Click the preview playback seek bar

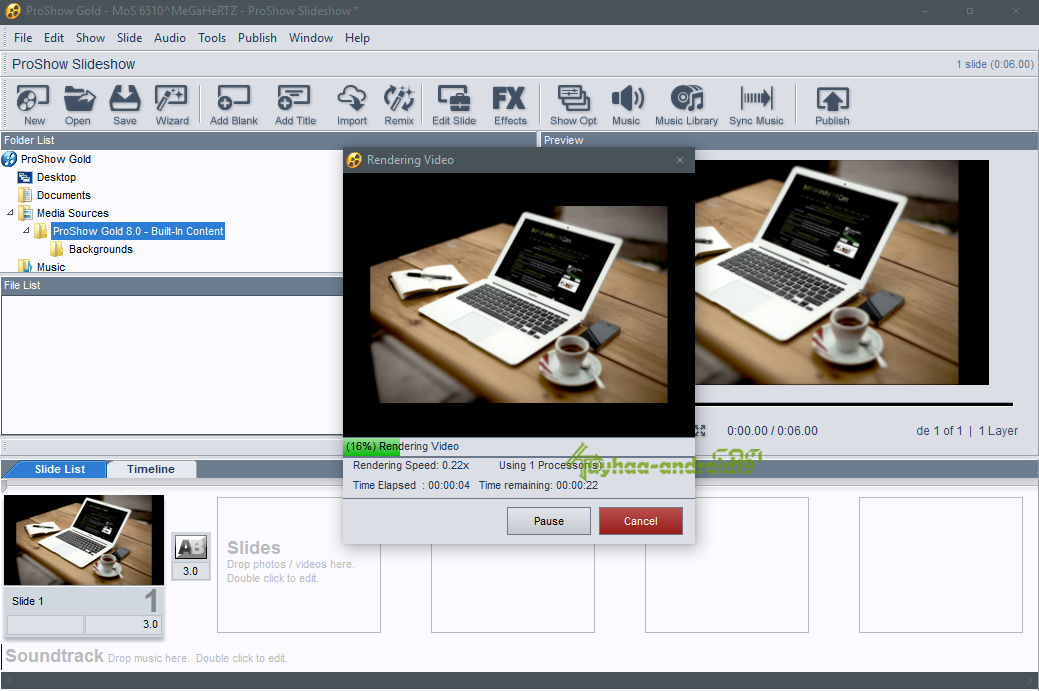[x=853, y=404]
